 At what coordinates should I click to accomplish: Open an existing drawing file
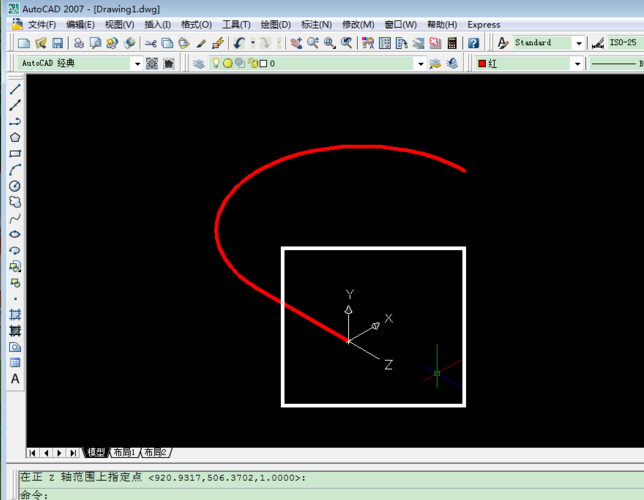(x=41, y=43)
